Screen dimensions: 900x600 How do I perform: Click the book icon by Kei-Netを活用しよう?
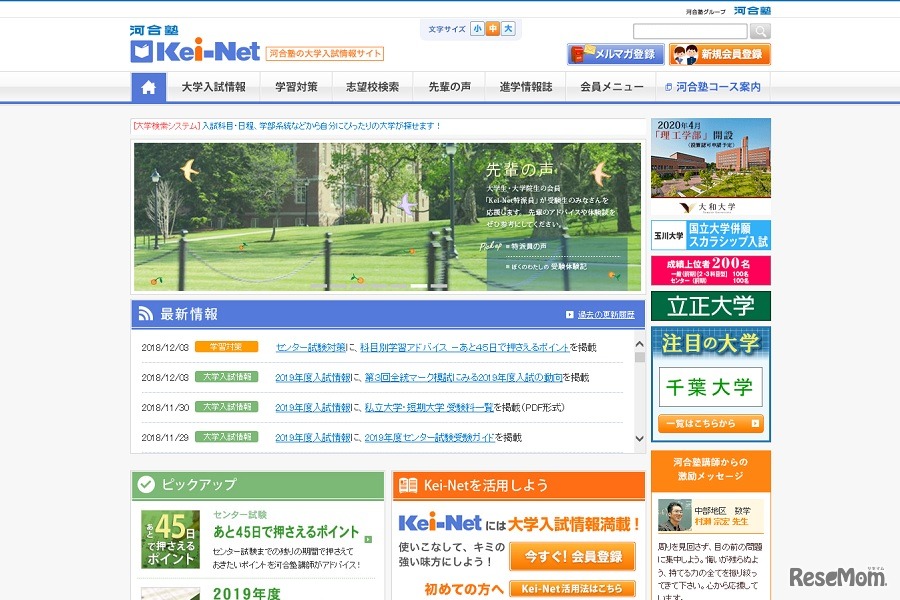(x=408, y=485)
